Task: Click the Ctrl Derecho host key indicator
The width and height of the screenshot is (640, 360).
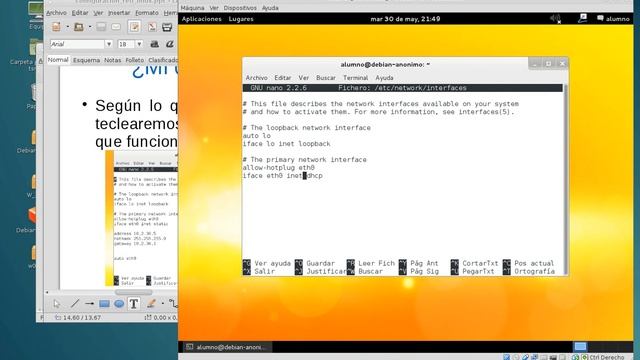Action: tap(607, 357)
